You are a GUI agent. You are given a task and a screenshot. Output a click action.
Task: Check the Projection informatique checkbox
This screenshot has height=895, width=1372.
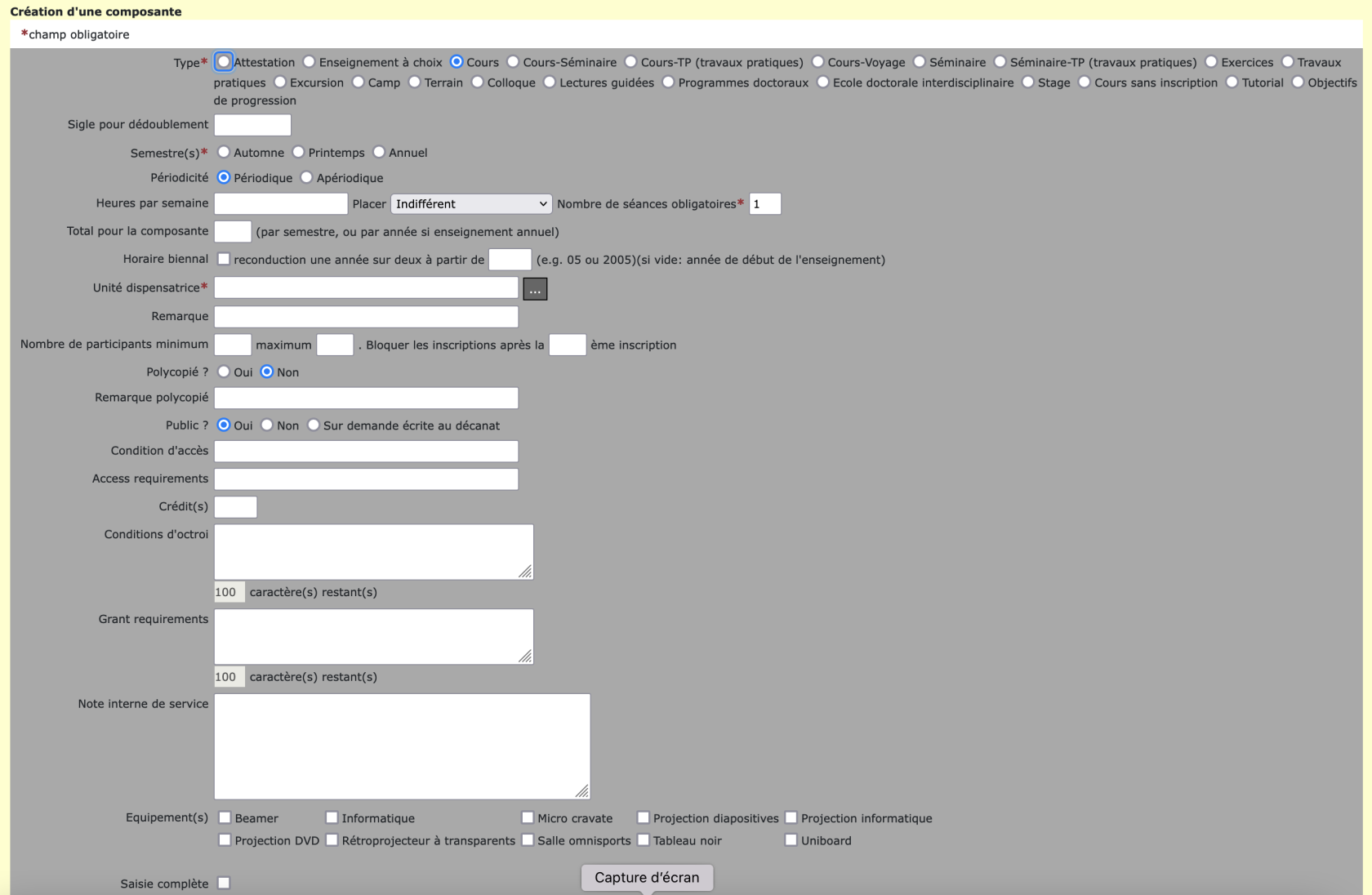pos(791,818)
